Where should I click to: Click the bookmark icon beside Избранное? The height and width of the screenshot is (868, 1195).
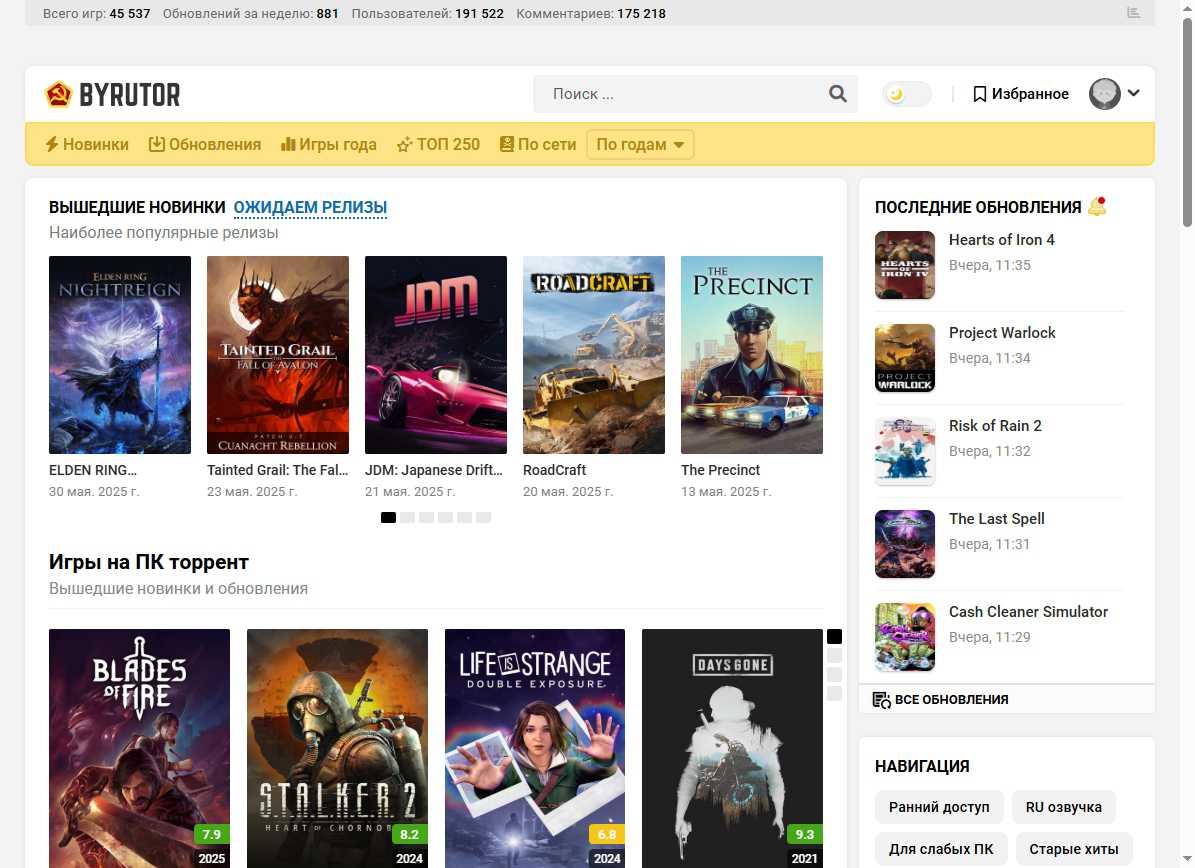pos(979,94)
